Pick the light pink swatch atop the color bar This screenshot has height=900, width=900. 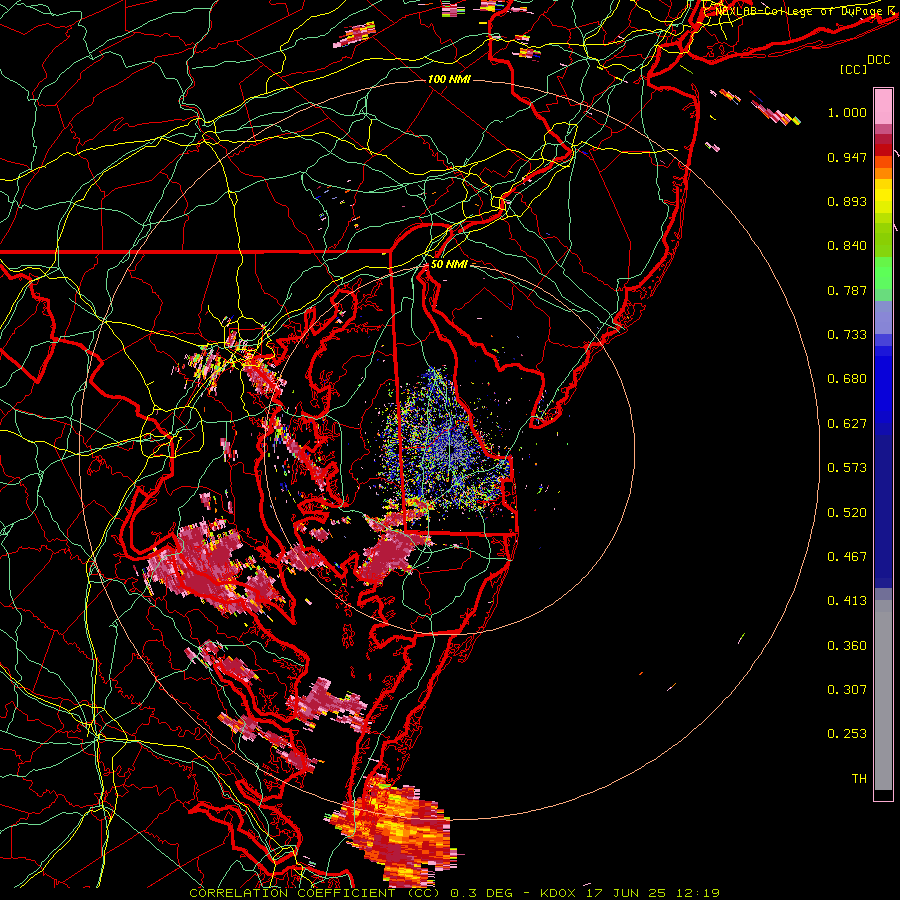click(x=883, y=107)
